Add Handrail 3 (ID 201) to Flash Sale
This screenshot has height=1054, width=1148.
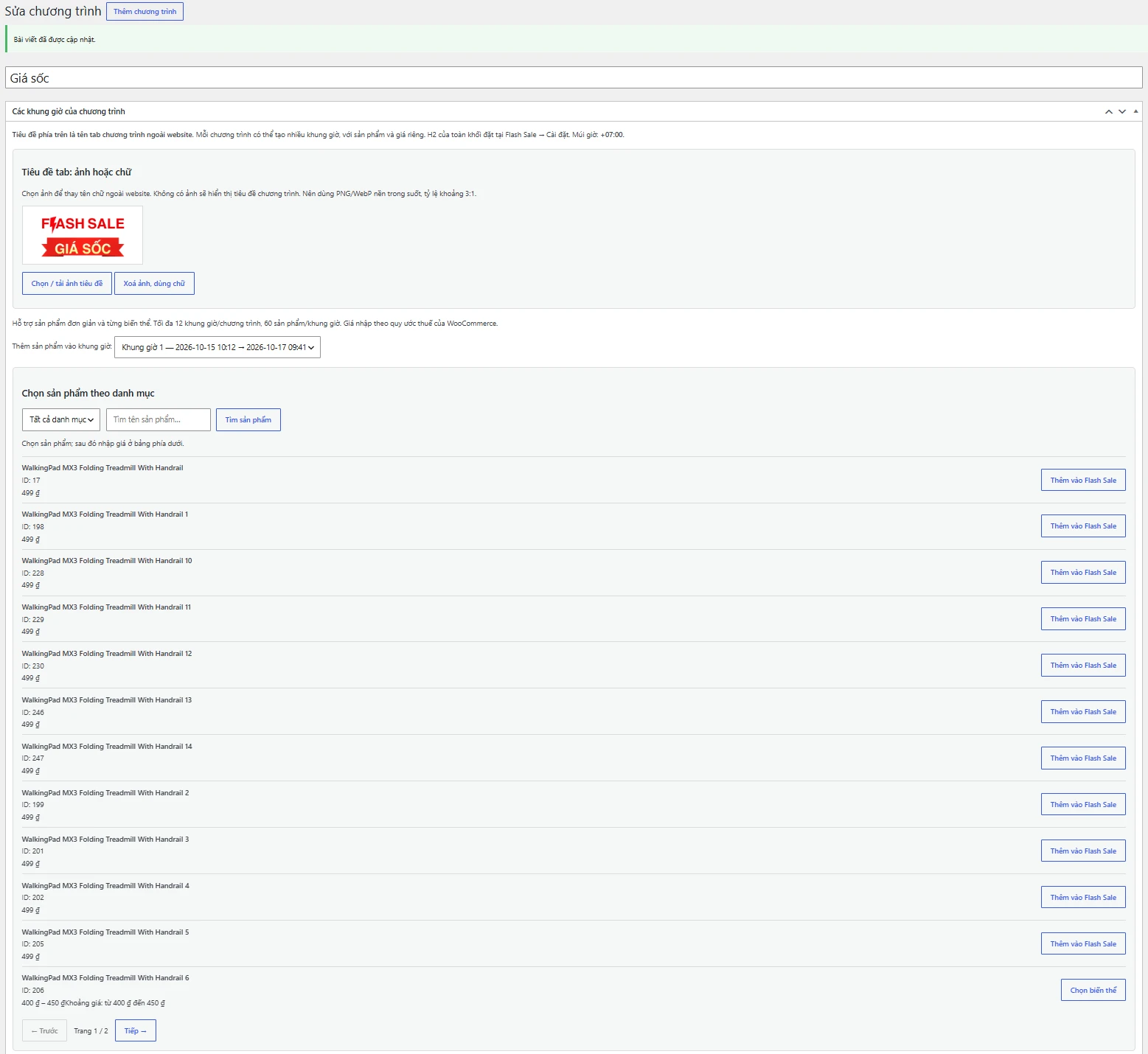[1083, 851]
